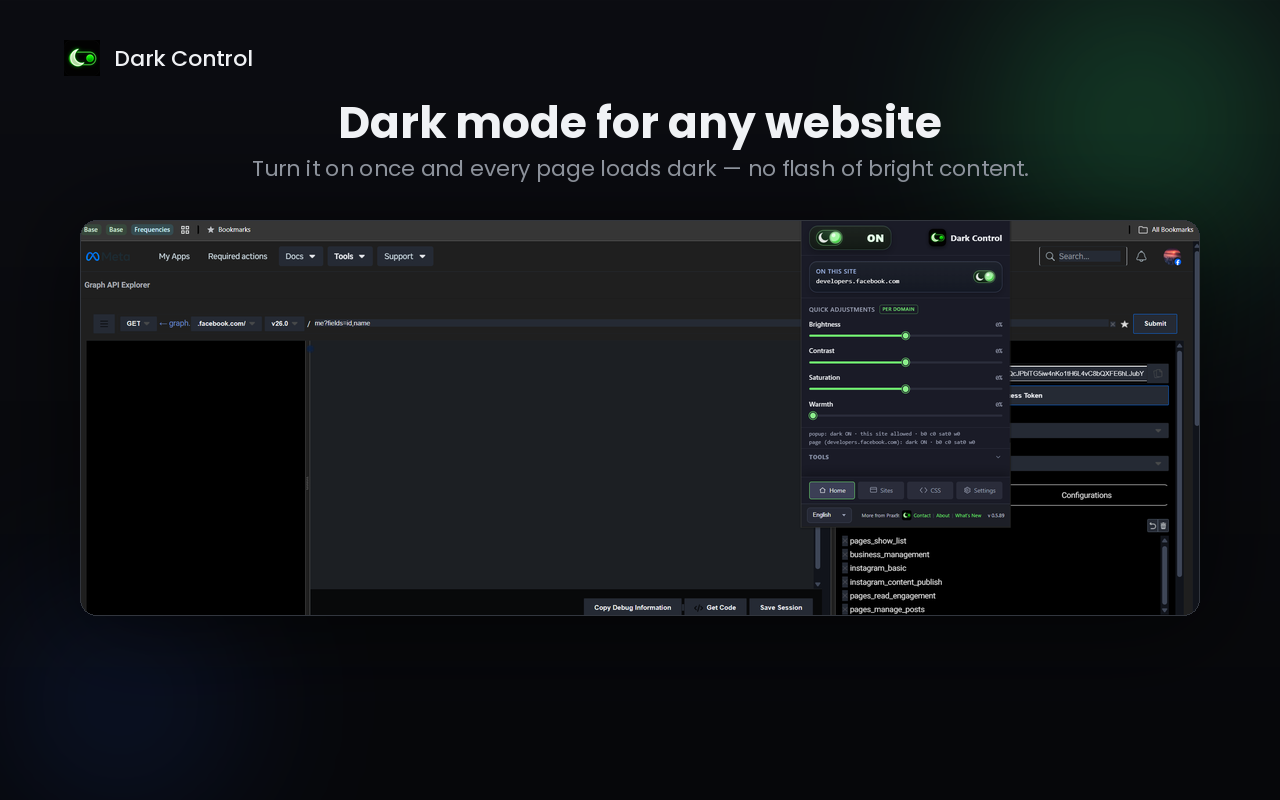Toggle dark mode for developers.facebook.com

click(985, 277)
